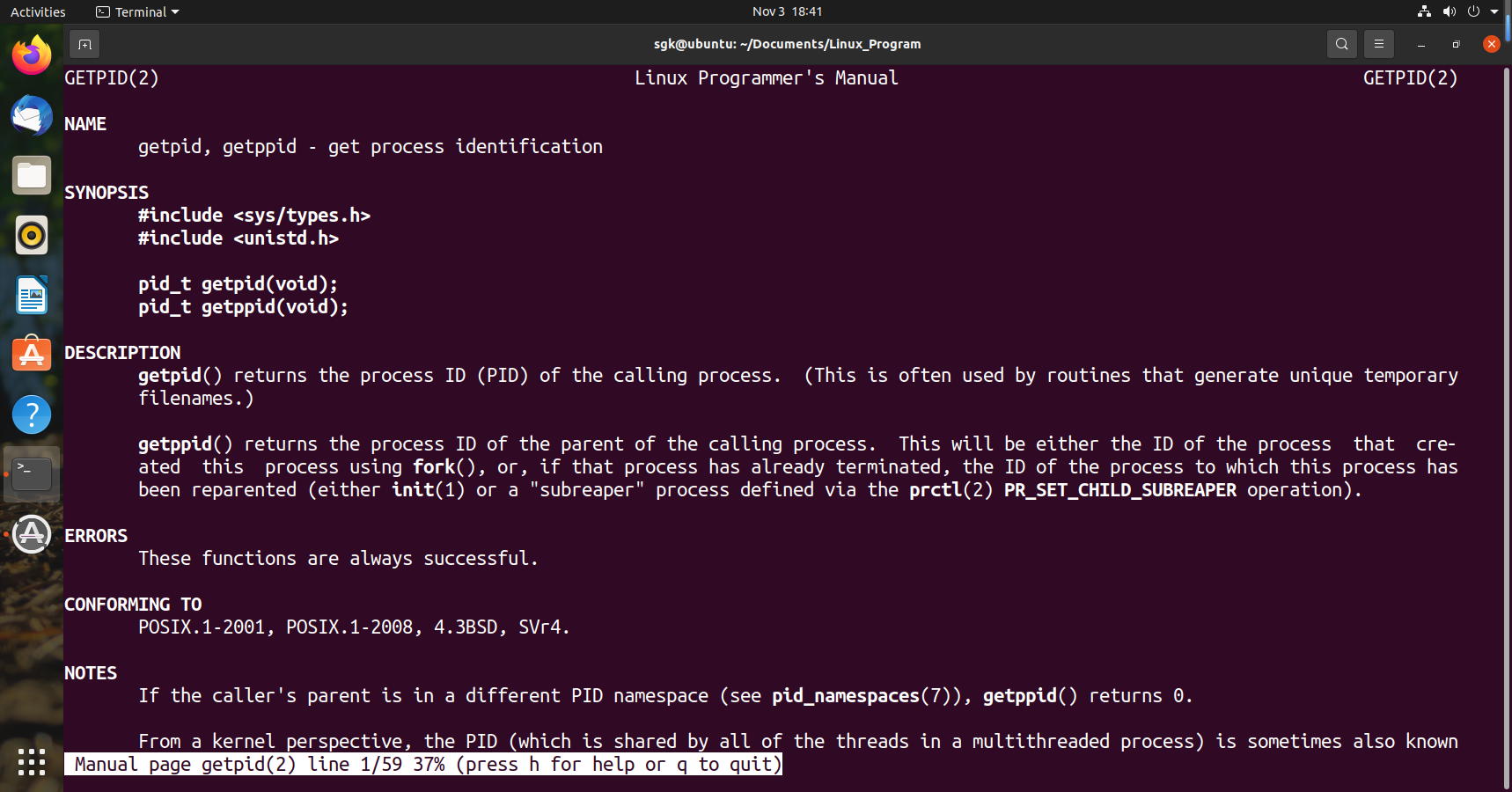
Task: Click the terminal vertical scrollbar
Action: (x=1507, y=427)
